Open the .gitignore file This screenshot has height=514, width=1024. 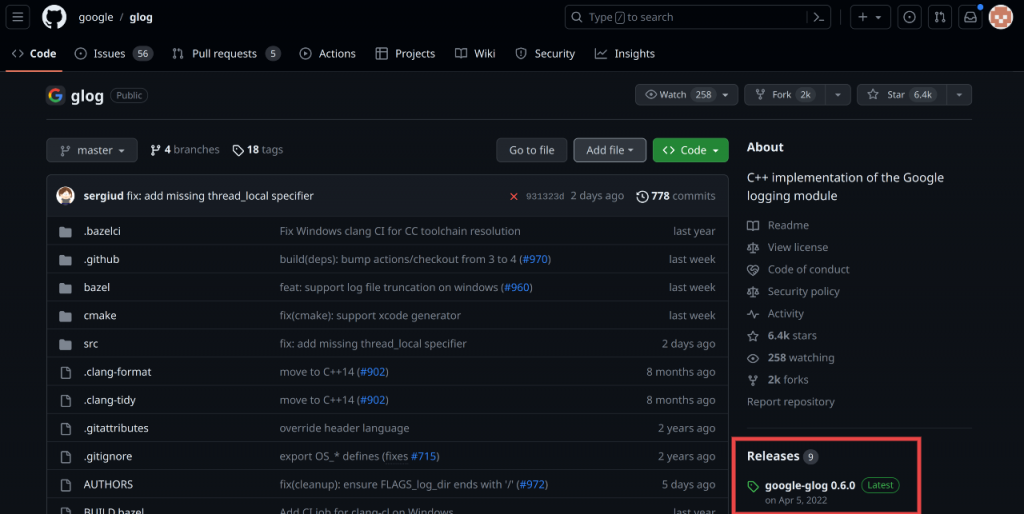[x=108, y=456]
